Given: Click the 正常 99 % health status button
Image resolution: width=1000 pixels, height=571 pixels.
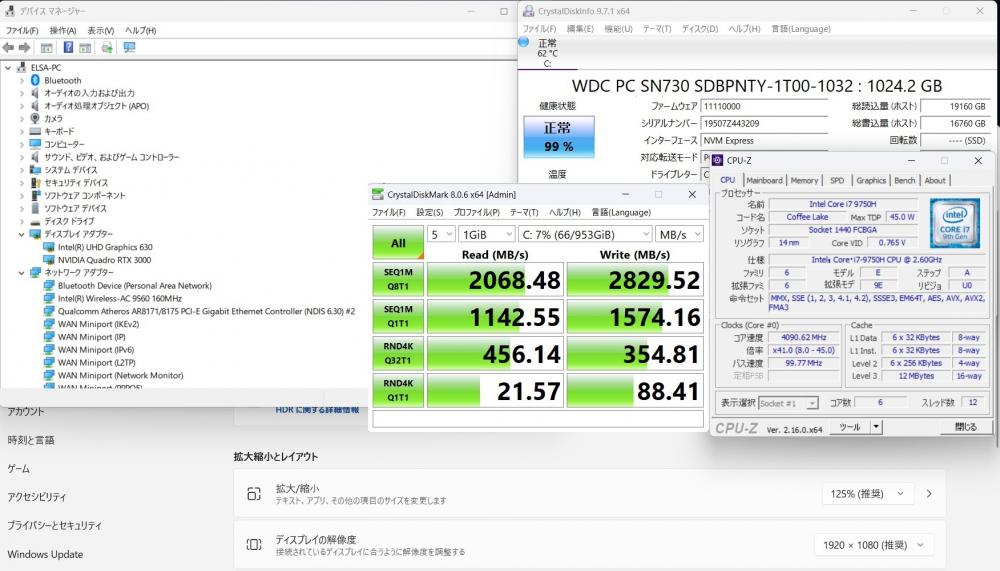Looking at the screenshot, I should pos(559,137).
